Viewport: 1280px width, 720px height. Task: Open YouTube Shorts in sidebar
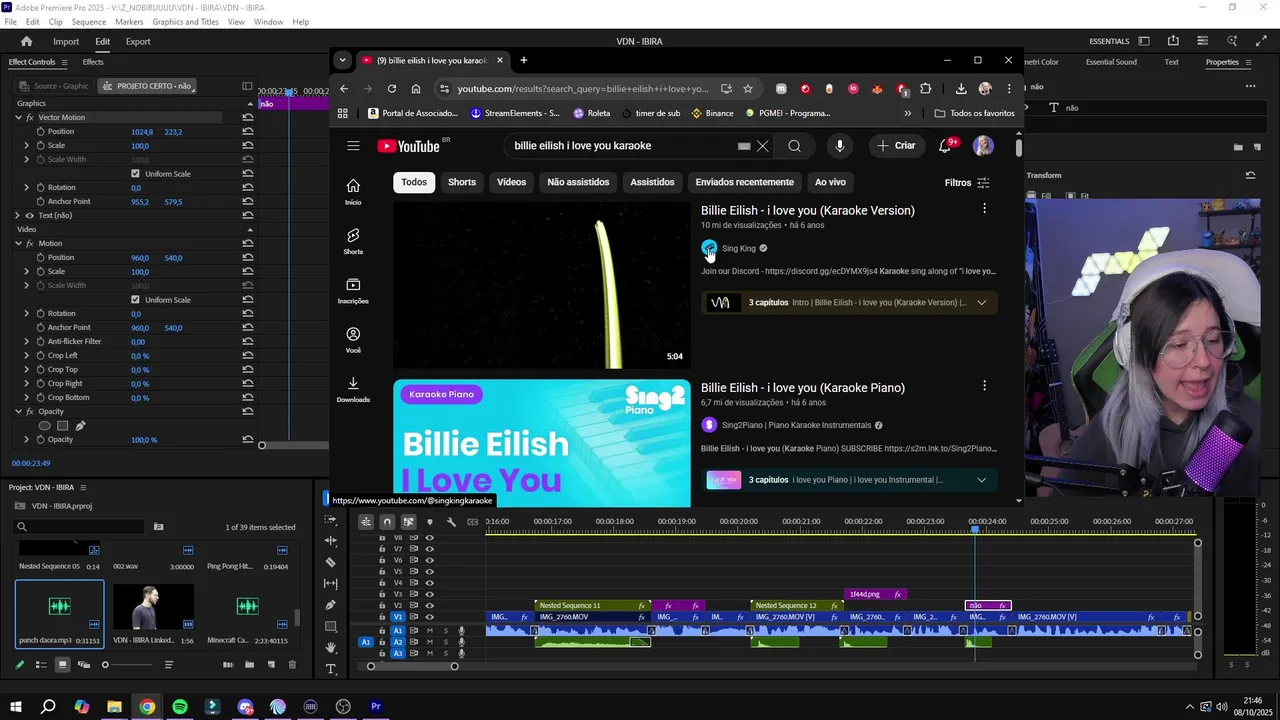point(353,240)
